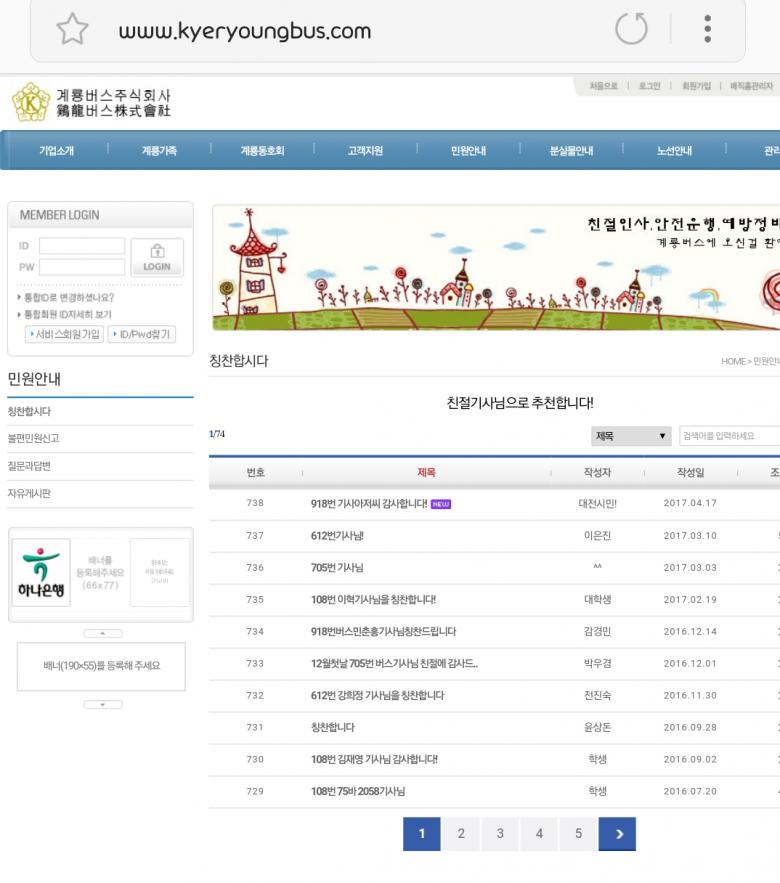Go to the next page with arrow button
The image size is (780, 883).
[617, 833]
